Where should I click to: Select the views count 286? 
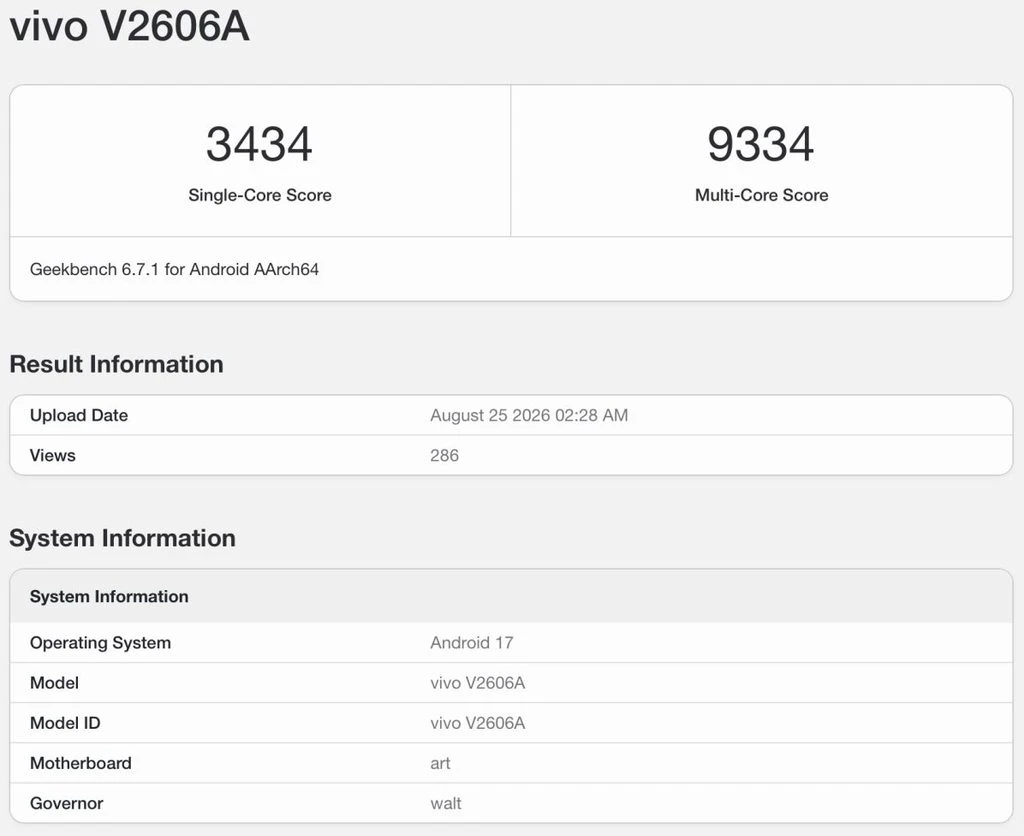tap(444, 455)
